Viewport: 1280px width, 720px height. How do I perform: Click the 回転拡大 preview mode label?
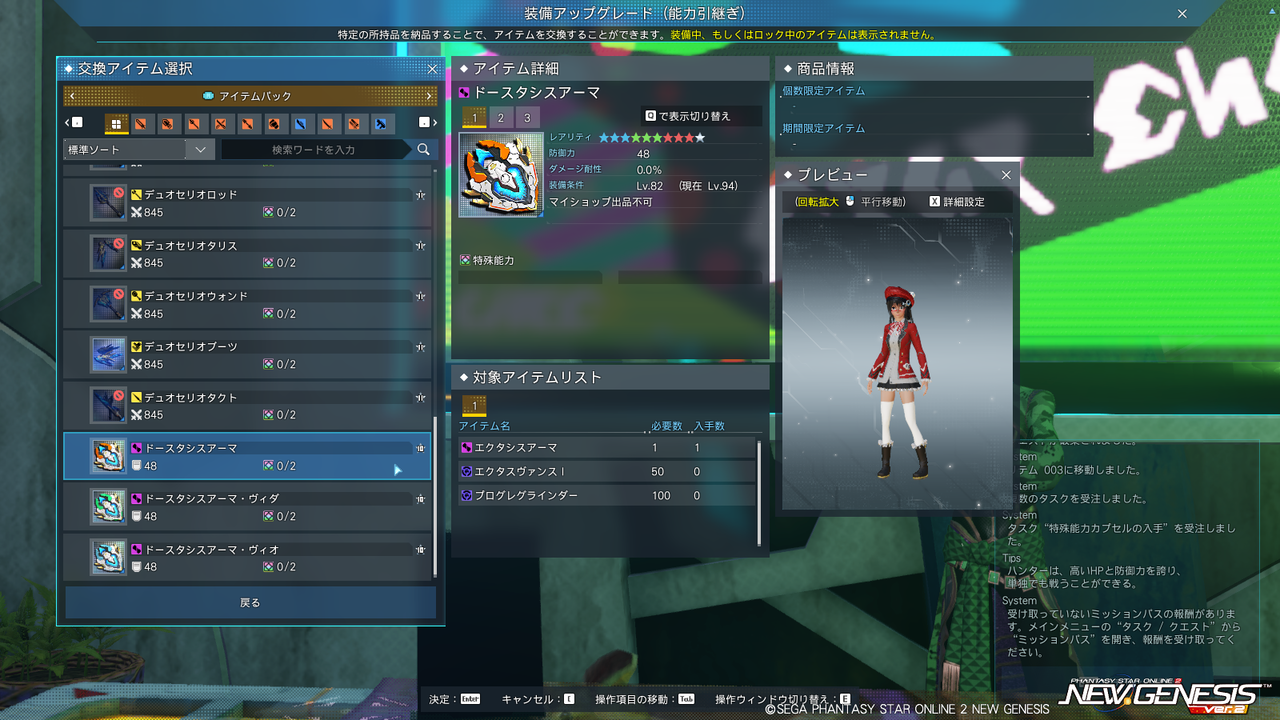pyautogui.click(x=817, y=201)
